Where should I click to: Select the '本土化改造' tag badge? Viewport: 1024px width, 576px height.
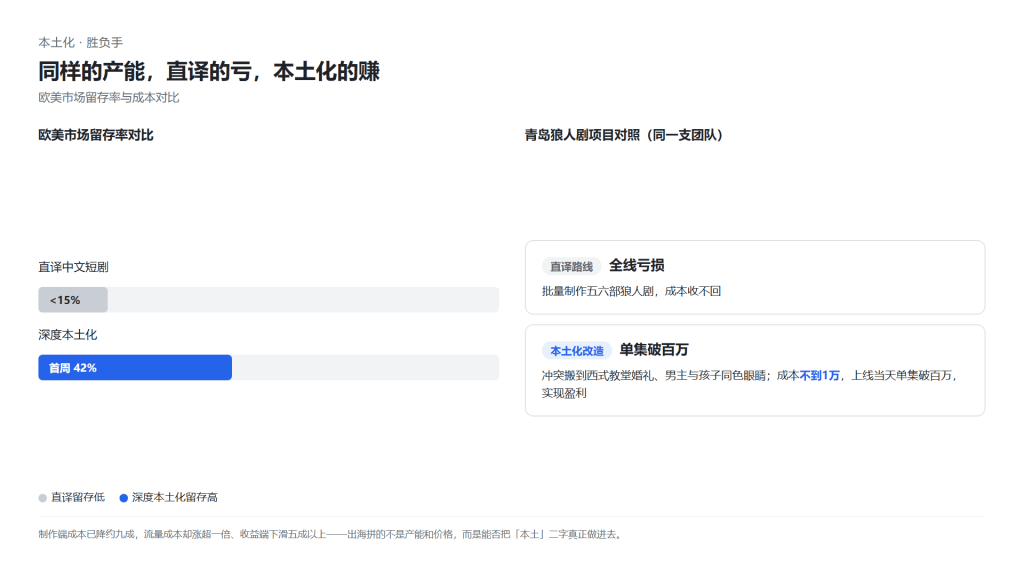(577, 351)
